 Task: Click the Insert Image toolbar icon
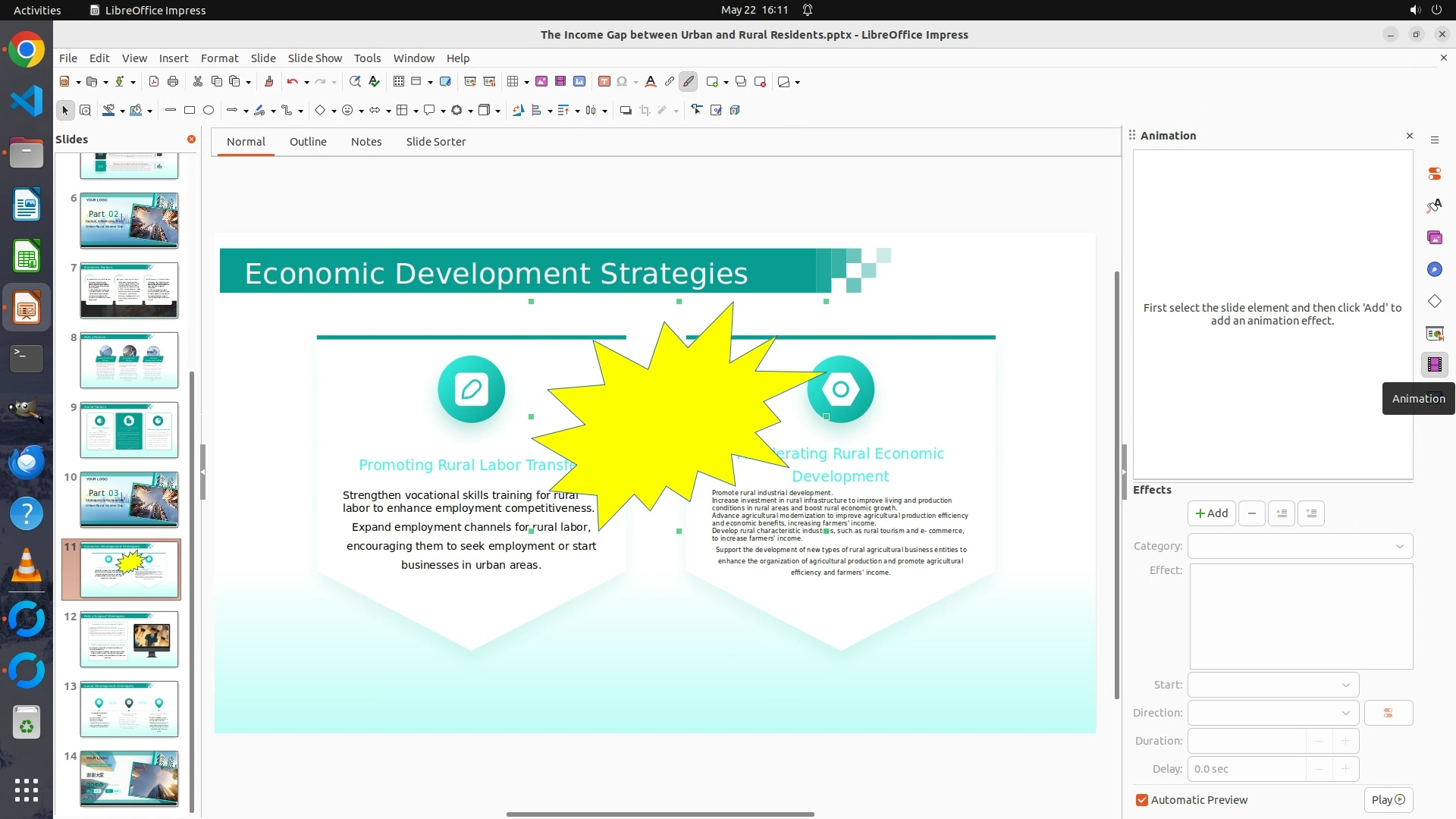(541, 82)
